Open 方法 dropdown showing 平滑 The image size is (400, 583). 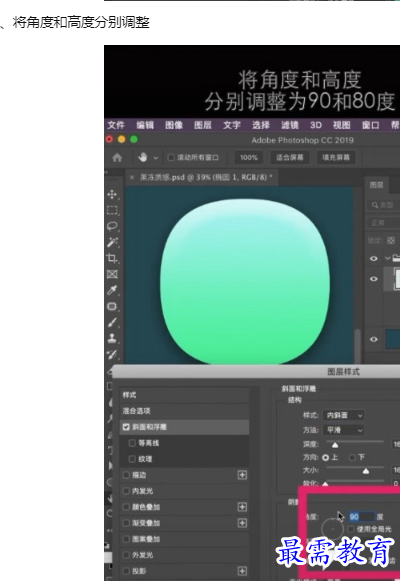point(343,430)
